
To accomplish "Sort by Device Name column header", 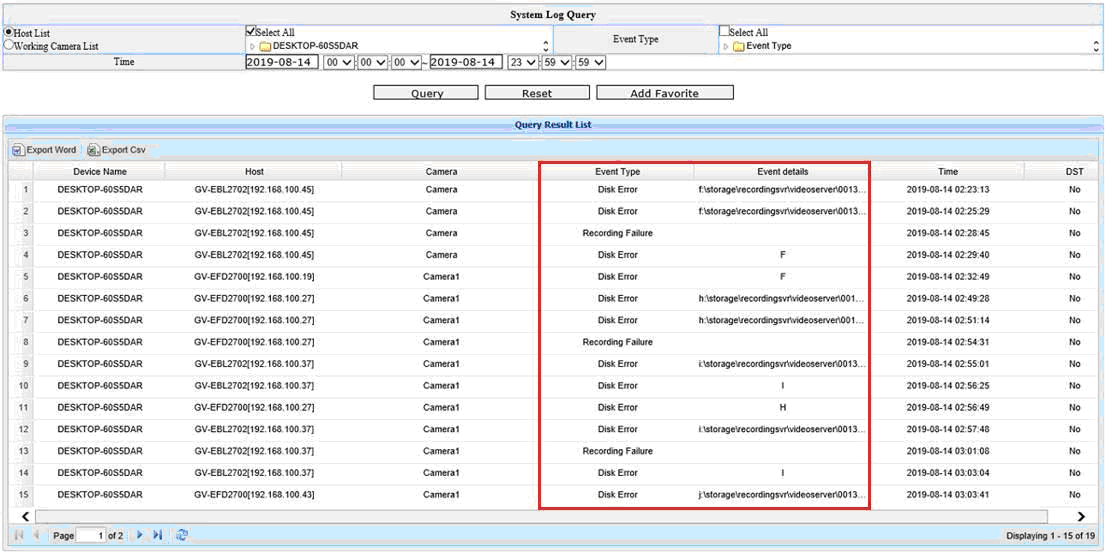I will pos(99,171).
